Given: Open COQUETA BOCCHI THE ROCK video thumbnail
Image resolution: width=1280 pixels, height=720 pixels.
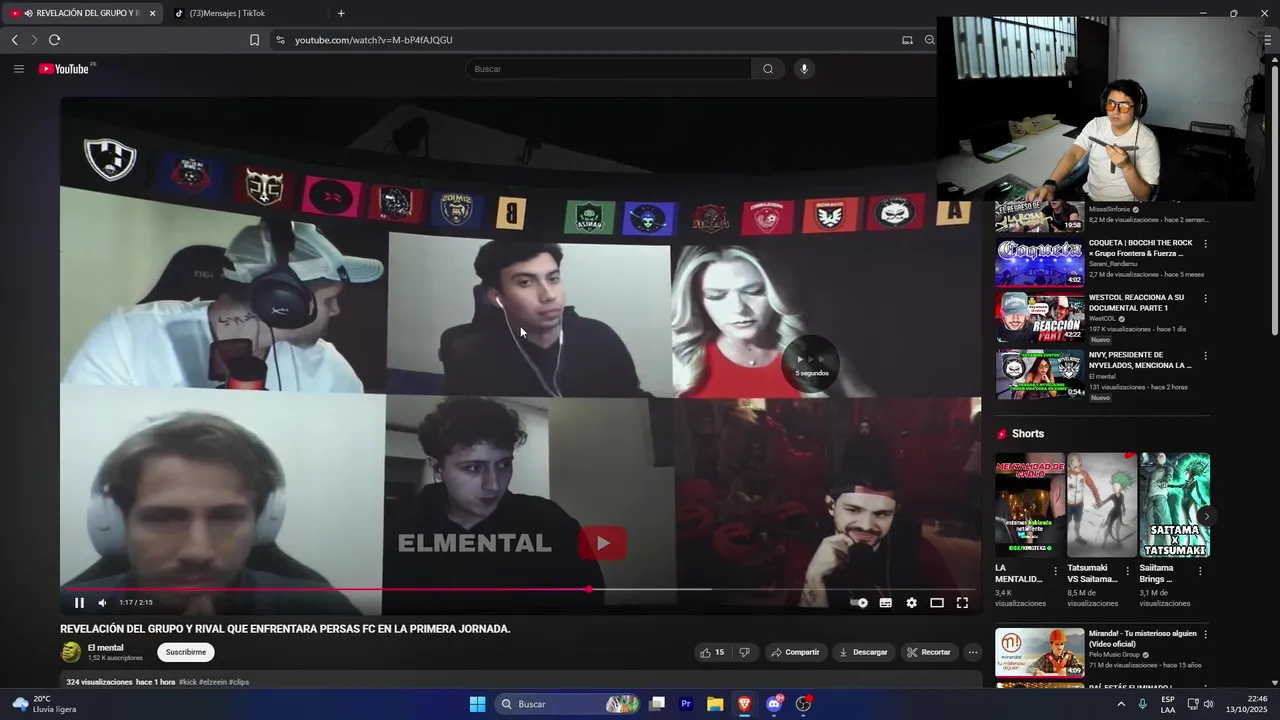Looking at the screenshot, I should point(1039,263).
